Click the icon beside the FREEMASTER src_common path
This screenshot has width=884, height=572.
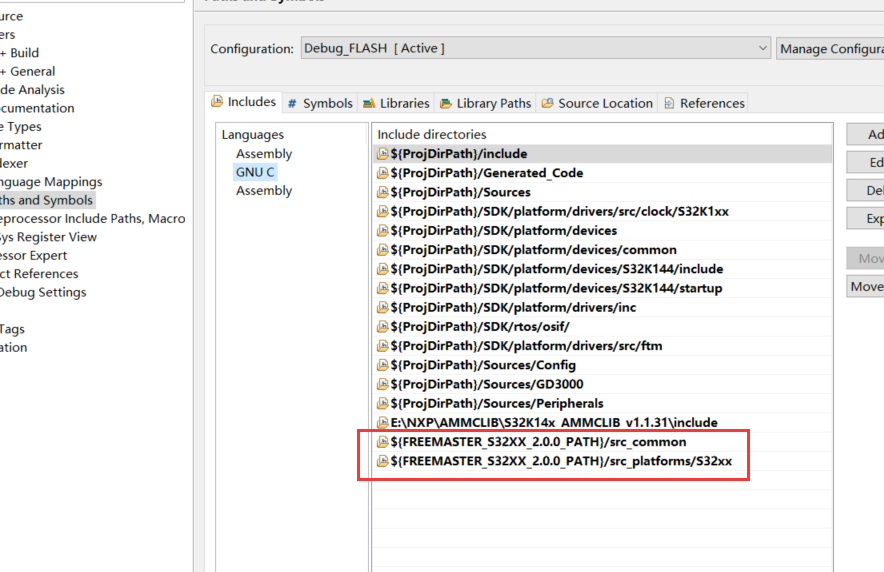pos(382,441)
